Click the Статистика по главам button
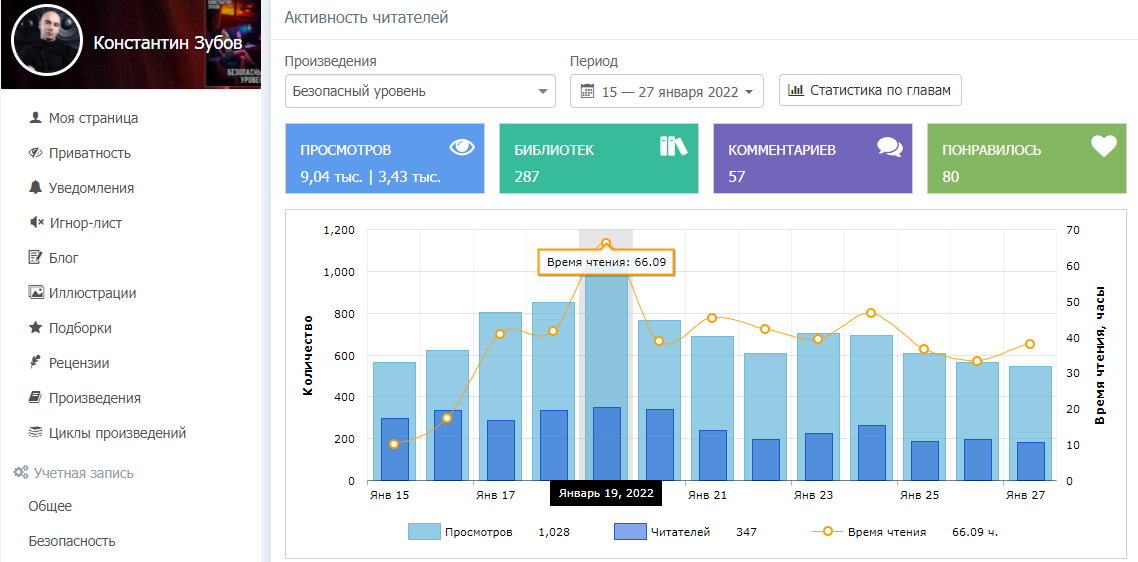Screen dimensions: 1138x562 click(x=870, y=90)
